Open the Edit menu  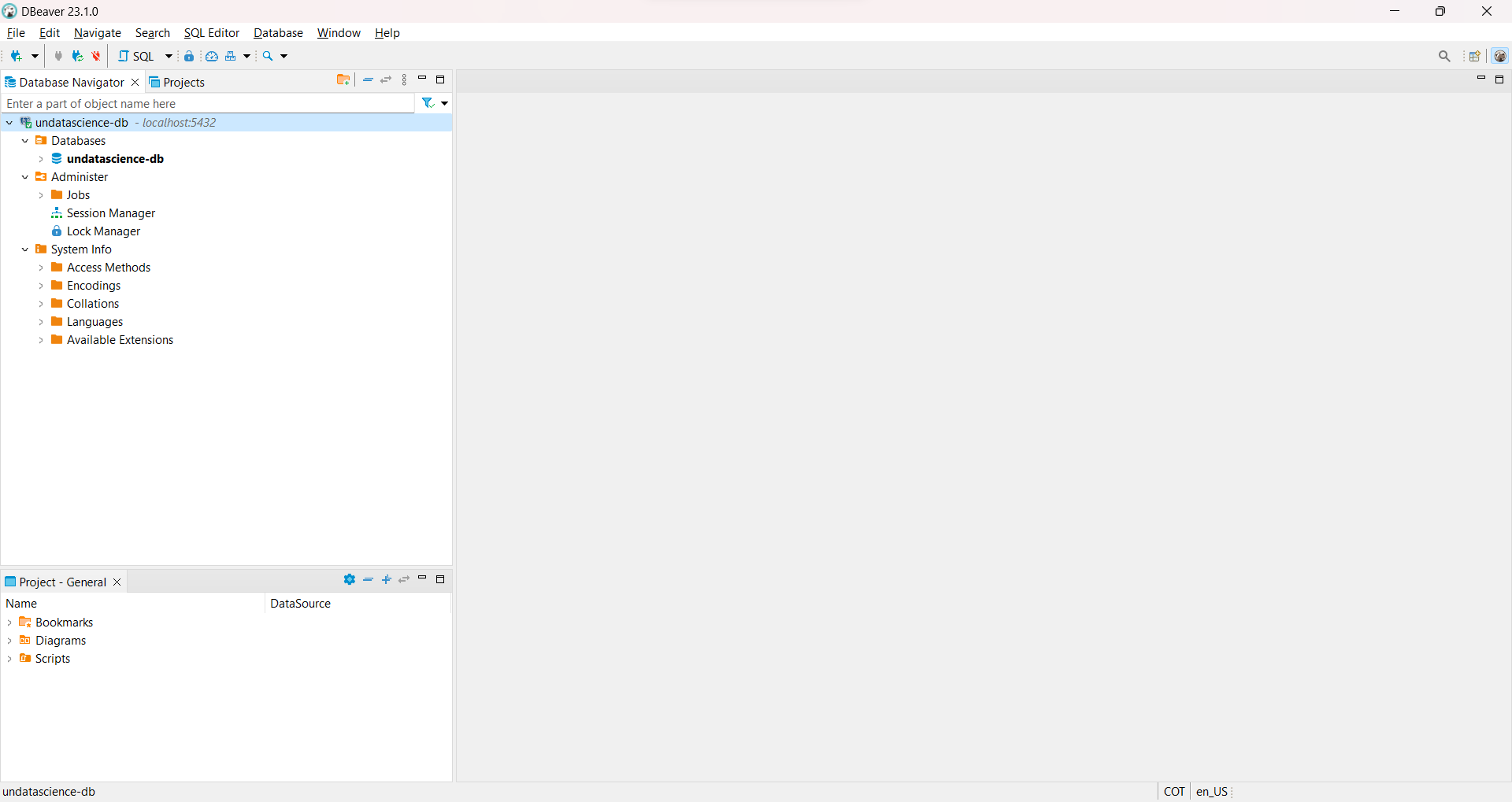click(50, 33)
